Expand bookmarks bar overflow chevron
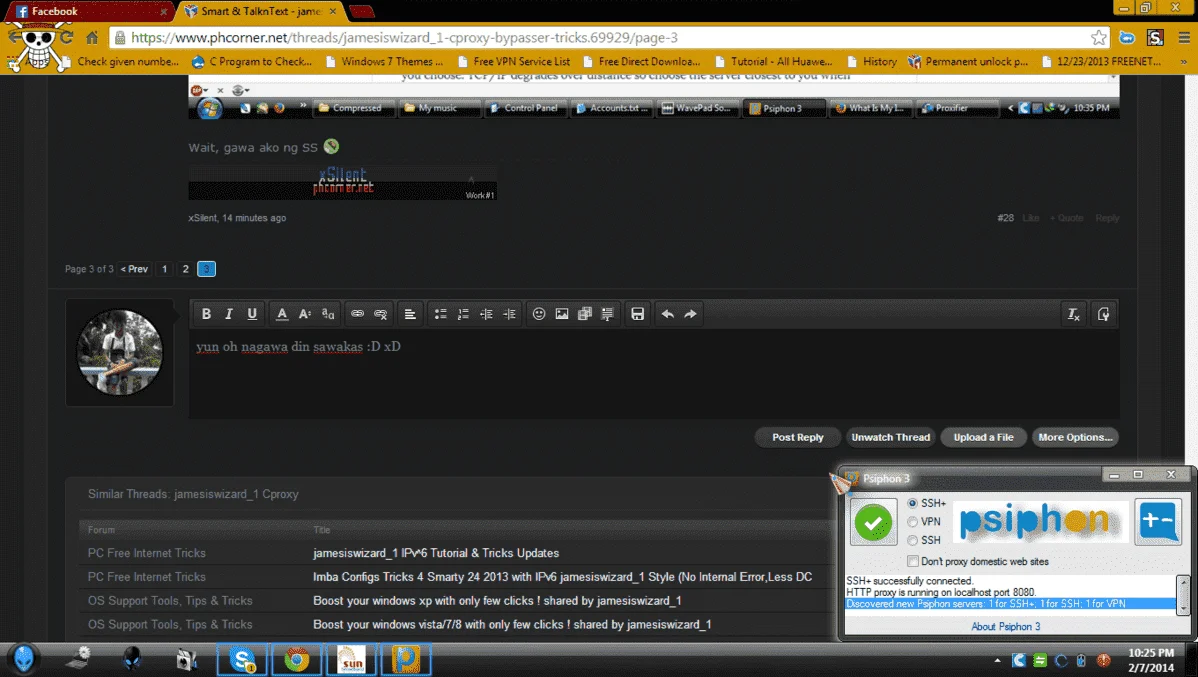The height and width of the screenshot is (677, 1198). 1183,62
